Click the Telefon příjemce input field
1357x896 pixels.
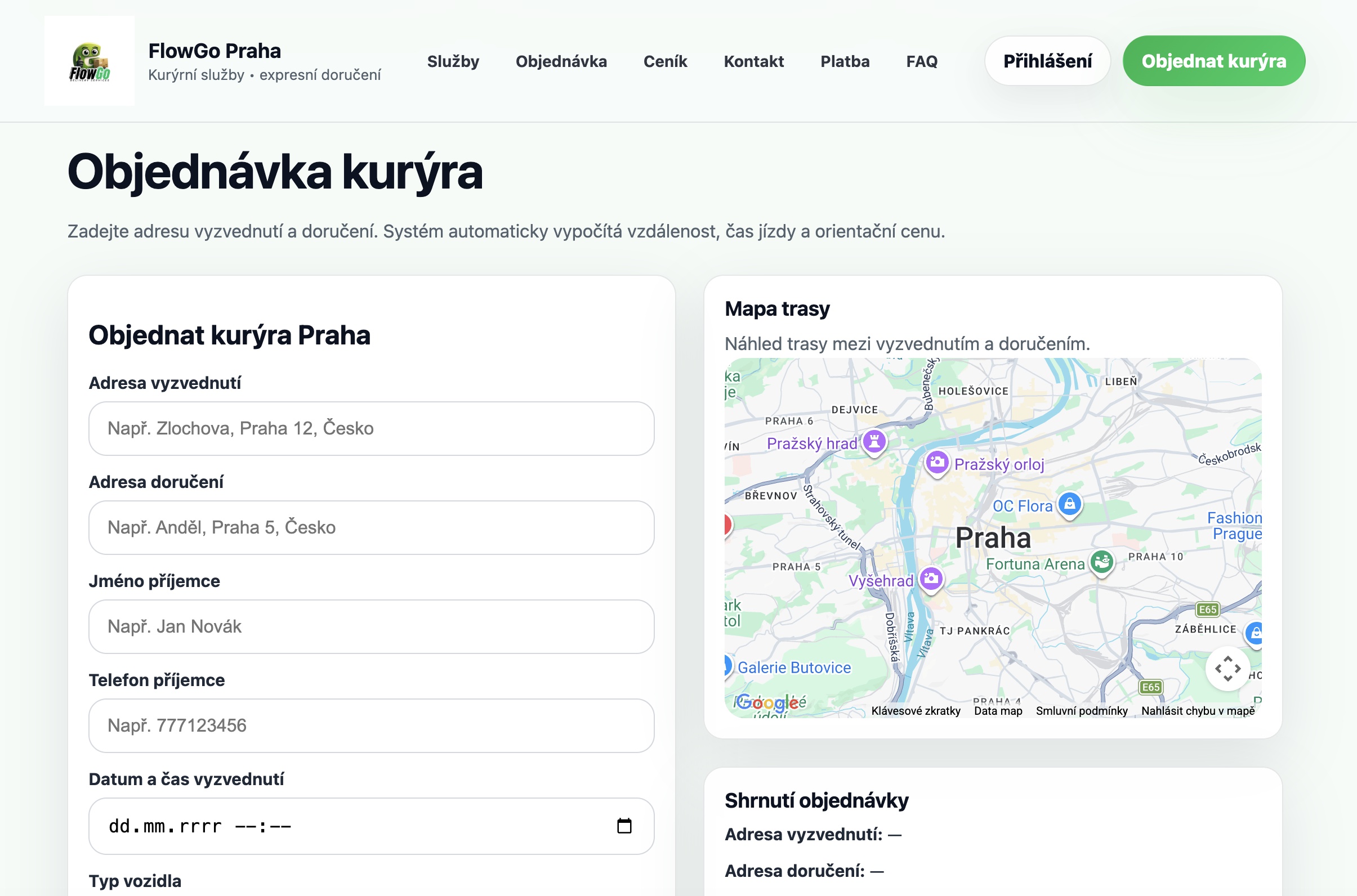[372, 725]
